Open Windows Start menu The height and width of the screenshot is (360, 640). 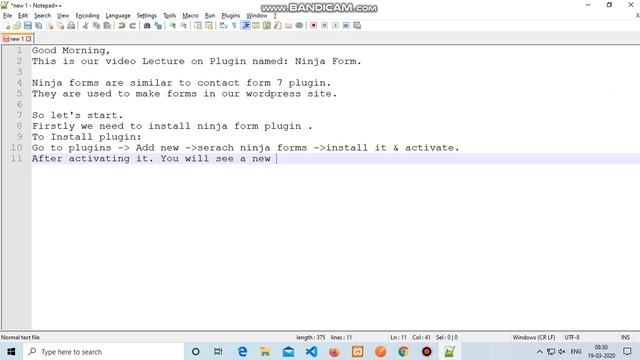11,351
